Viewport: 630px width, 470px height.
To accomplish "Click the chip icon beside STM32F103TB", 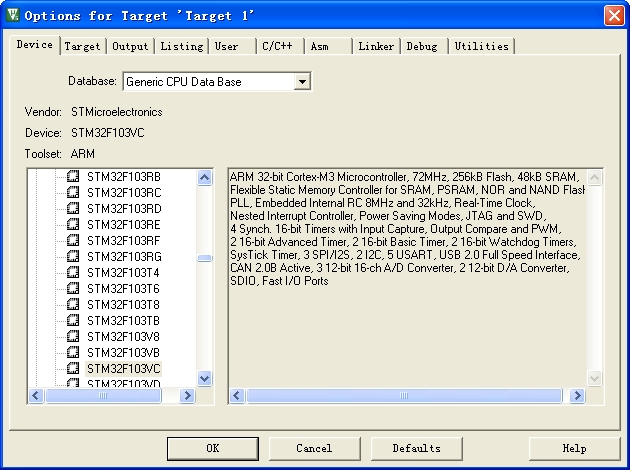I will (73, 320).
